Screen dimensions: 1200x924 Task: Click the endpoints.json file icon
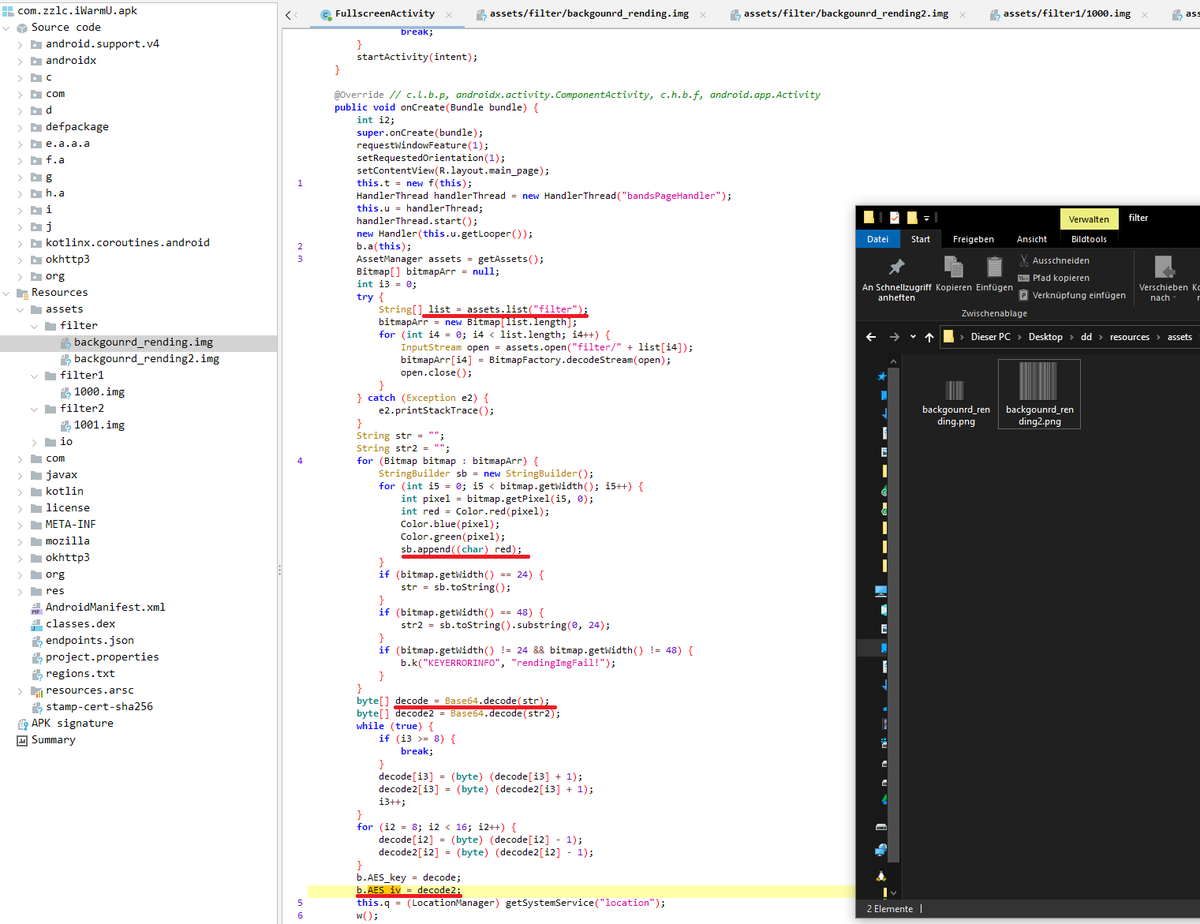tap(36, 640)
